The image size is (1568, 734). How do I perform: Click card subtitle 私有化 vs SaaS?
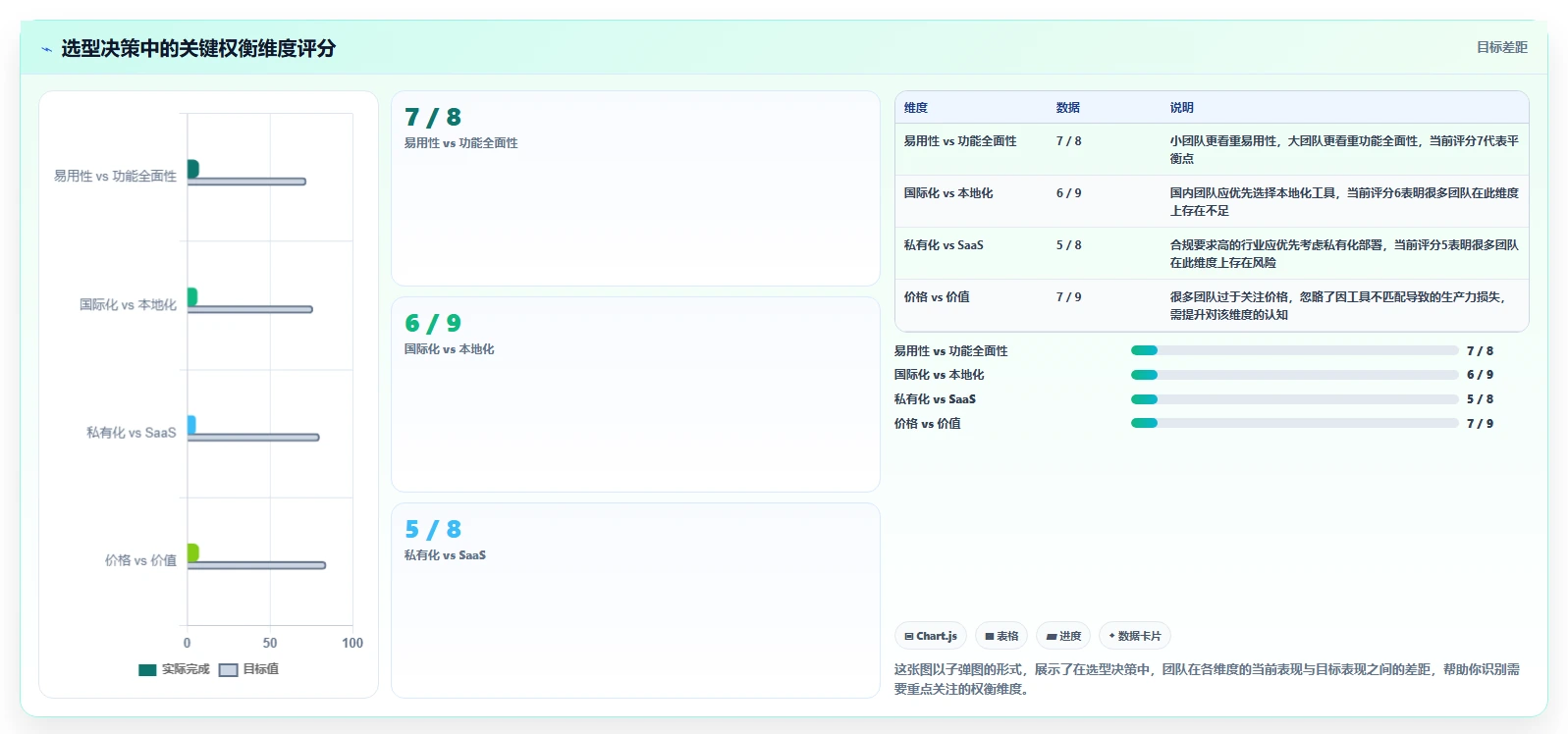click(x=445, y=555)
